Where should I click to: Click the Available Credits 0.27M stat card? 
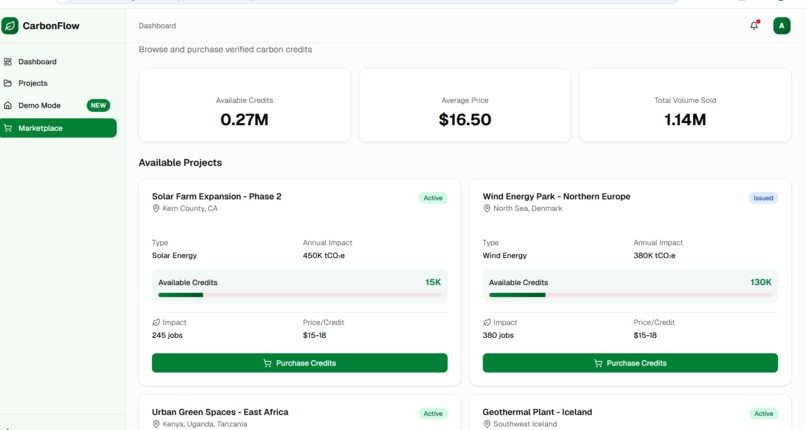245,106
